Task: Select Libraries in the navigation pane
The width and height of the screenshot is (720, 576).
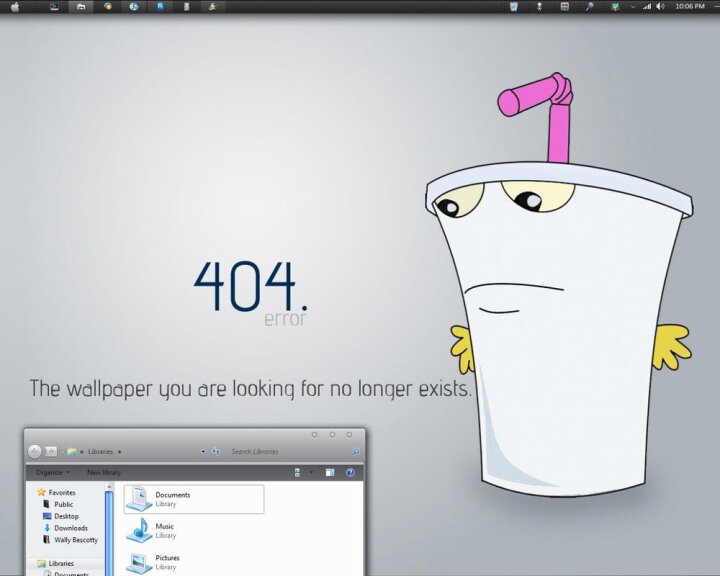Action: tap(56, 563)
